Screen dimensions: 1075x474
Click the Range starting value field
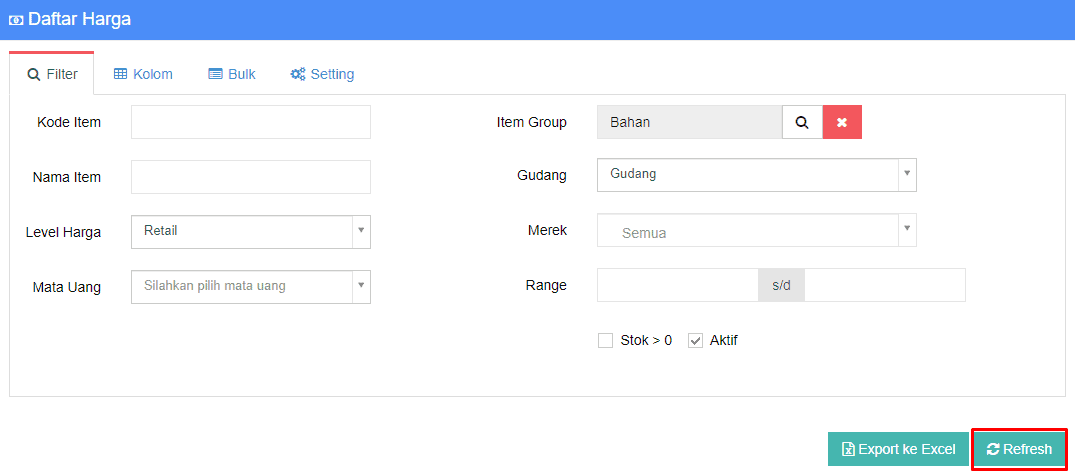point(677,285)
